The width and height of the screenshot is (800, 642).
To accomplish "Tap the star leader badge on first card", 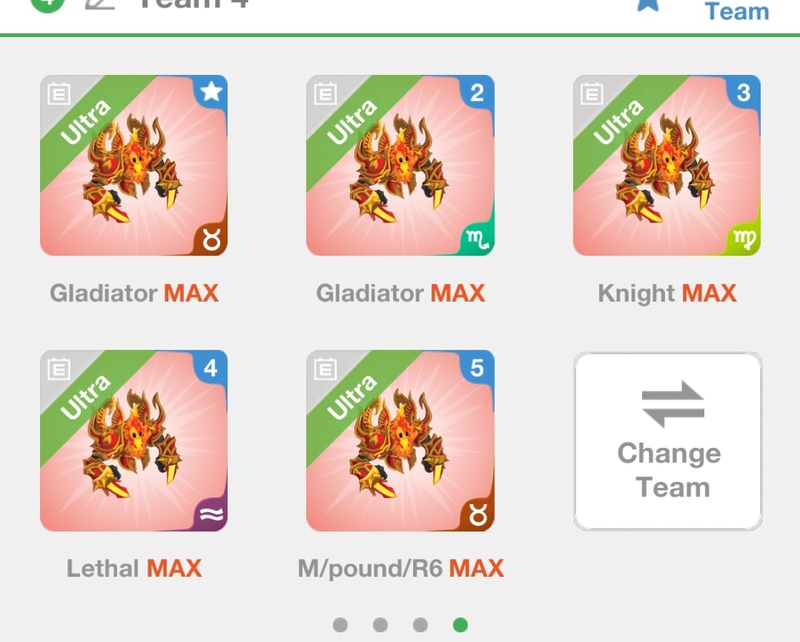I will [x=211, y=92].
